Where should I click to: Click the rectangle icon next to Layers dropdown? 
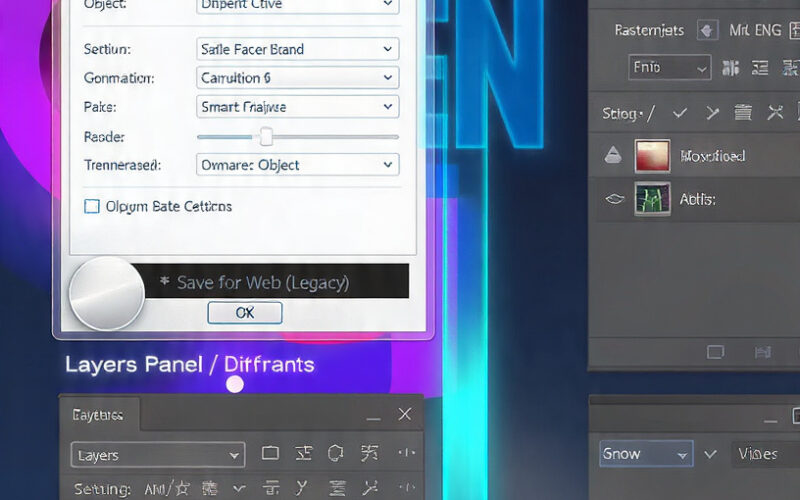[x=270, y=453]
